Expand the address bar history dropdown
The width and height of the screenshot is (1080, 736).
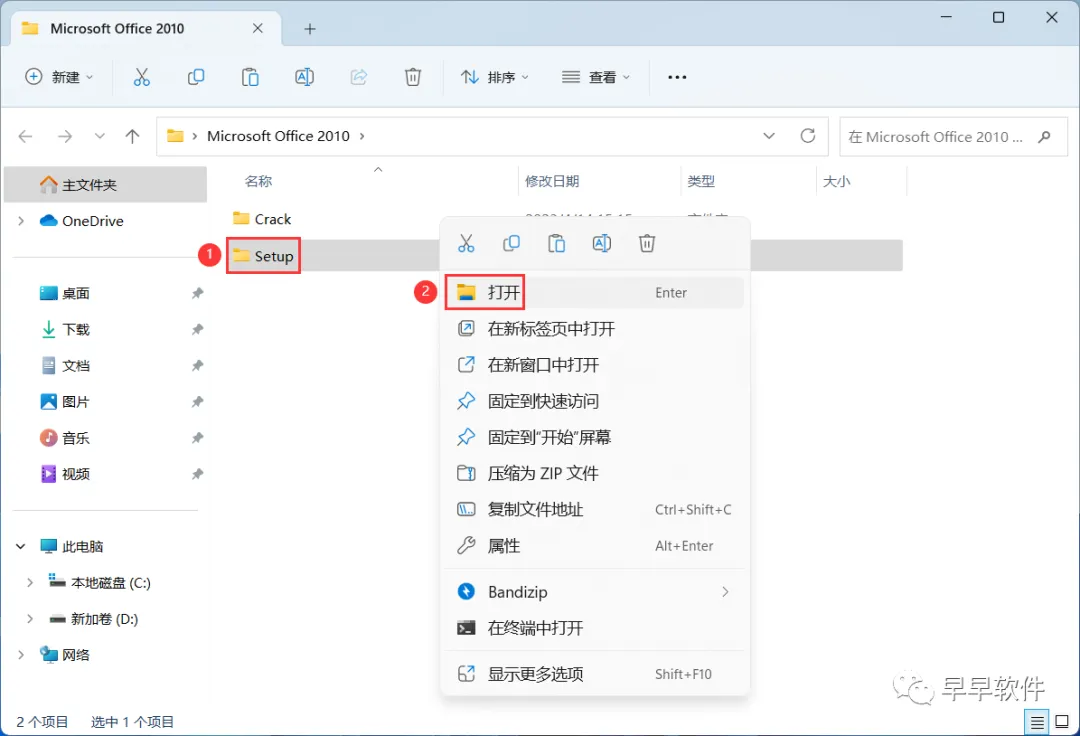(x=769, y=136)
